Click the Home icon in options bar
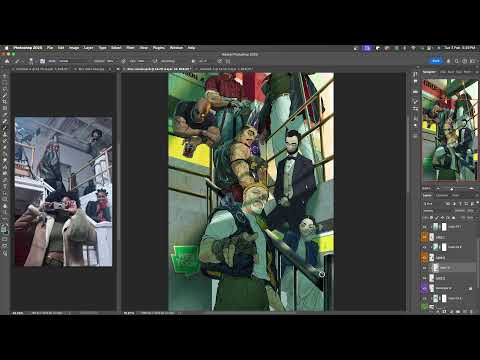 (7, 61)
